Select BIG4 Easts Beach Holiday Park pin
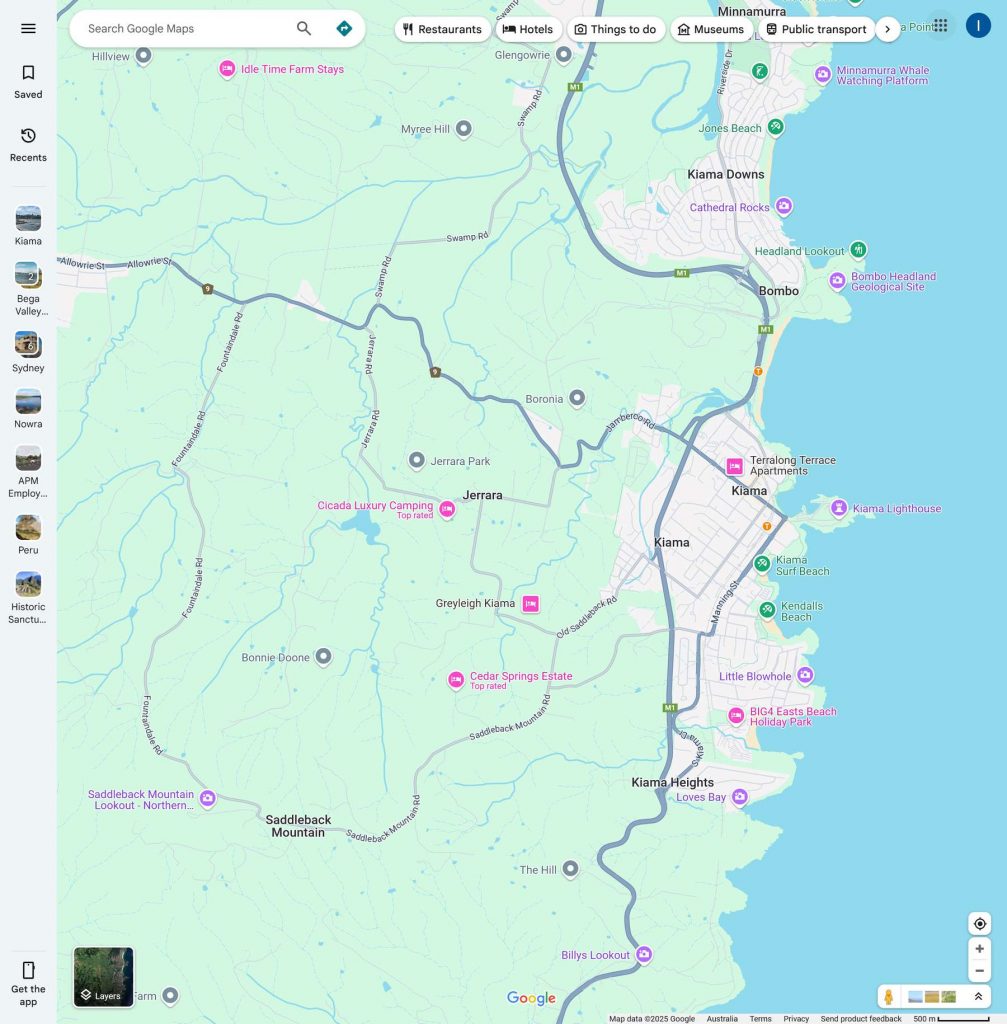 736,716
